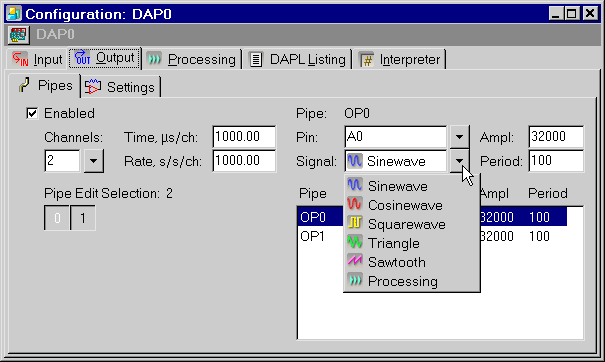Click the Ampl column header

click(x=495, y=193)
